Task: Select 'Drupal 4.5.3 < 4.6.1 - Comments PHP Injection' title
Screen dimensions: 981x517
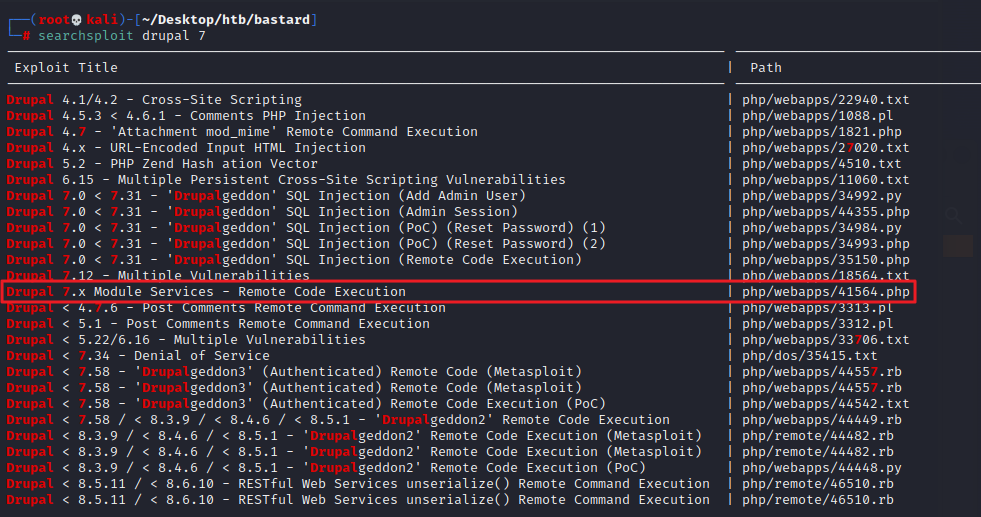Action: point(186,116)
